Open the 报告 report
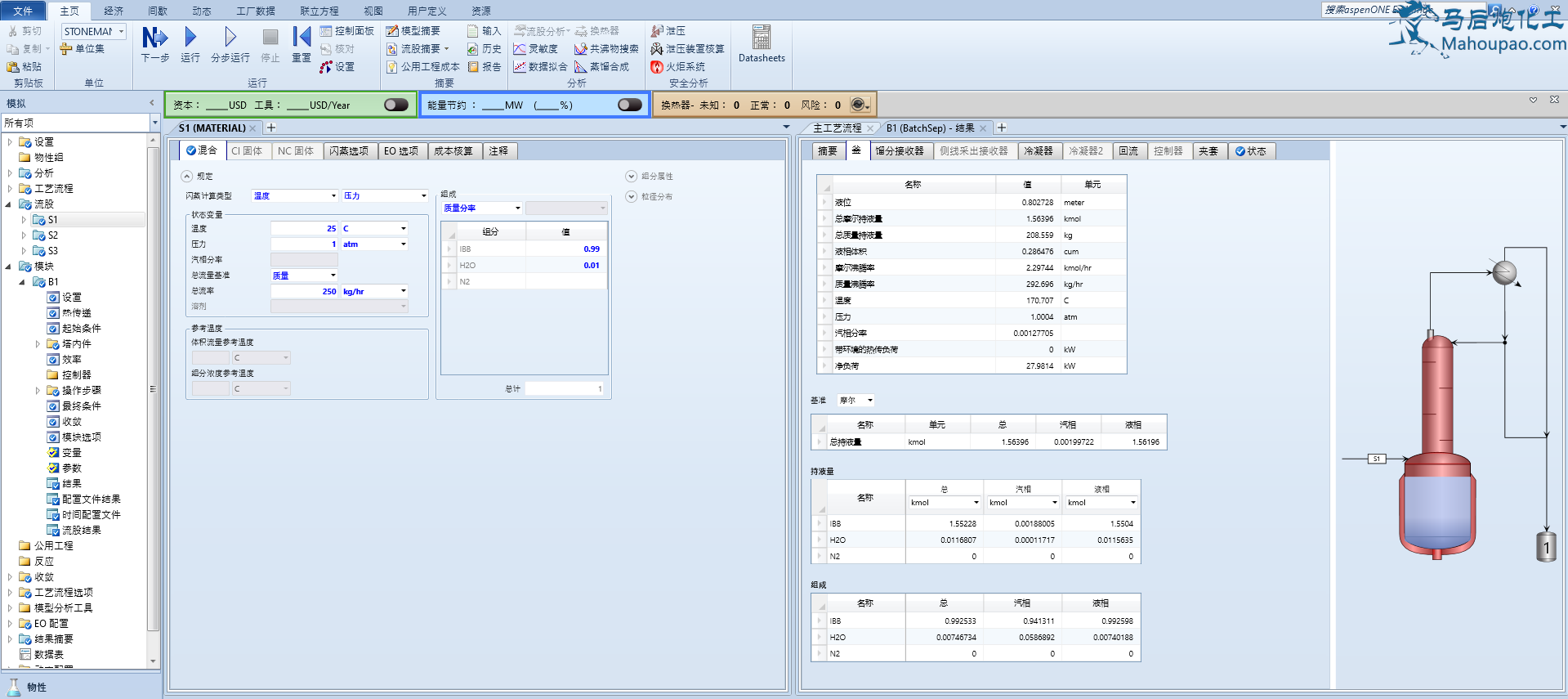 (x=484, y=67)
